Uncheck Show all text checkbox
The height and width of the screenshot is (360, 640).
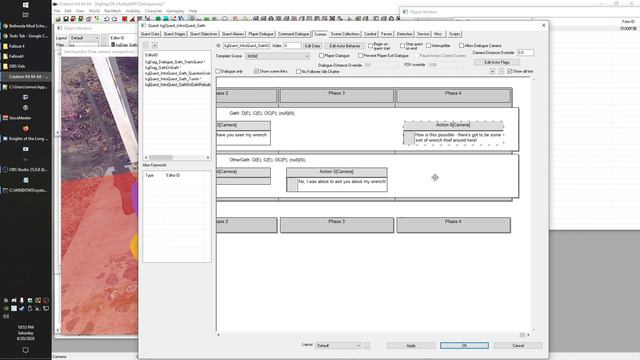(x=509, y=71)
